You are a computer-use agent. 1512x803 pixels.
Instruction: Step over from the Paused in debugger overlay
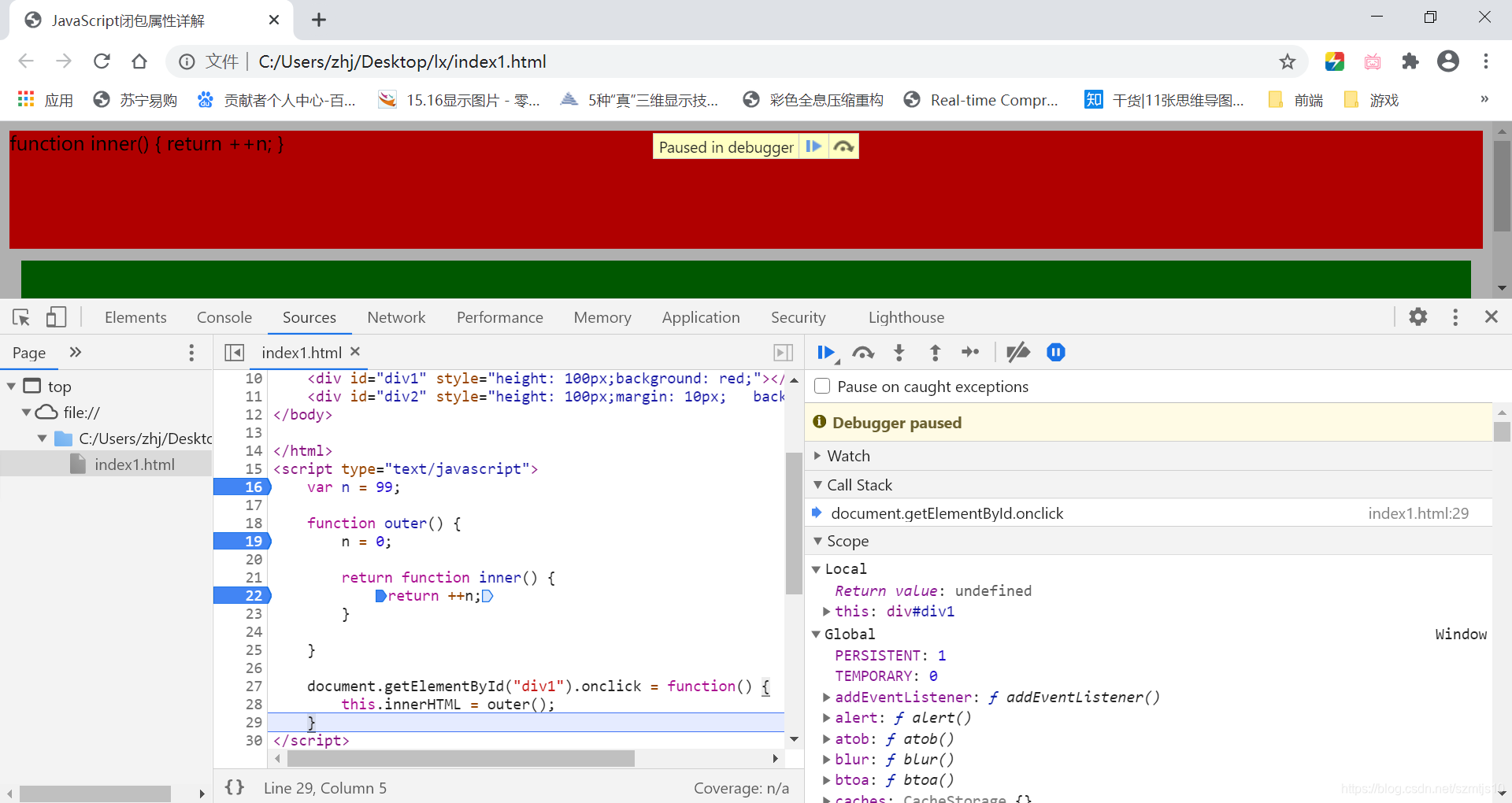click(x=843, y=146)
